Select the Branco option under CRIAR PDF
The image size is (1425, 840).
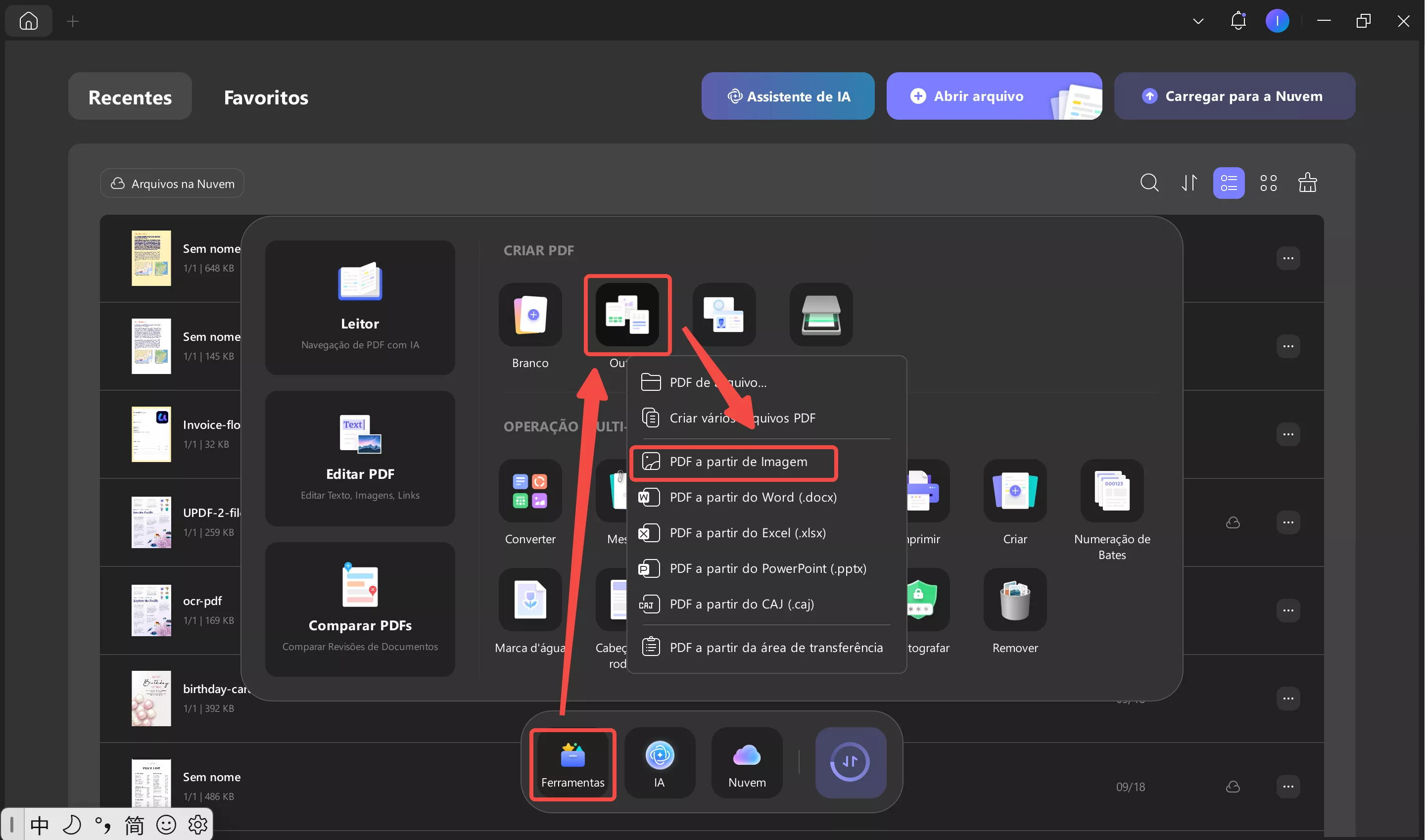[530, 315]
